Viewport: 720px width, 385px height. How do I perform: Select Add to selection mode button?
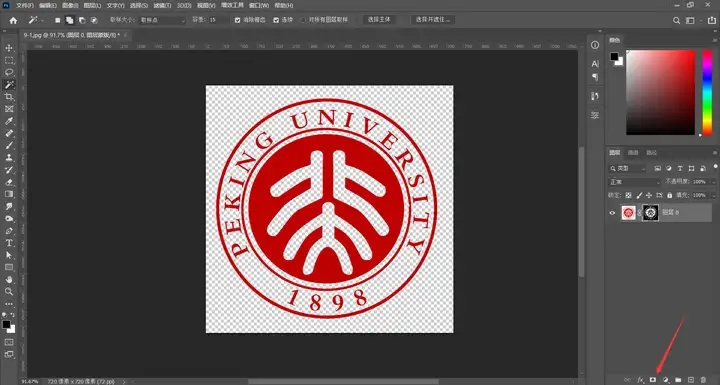point(69,20)
